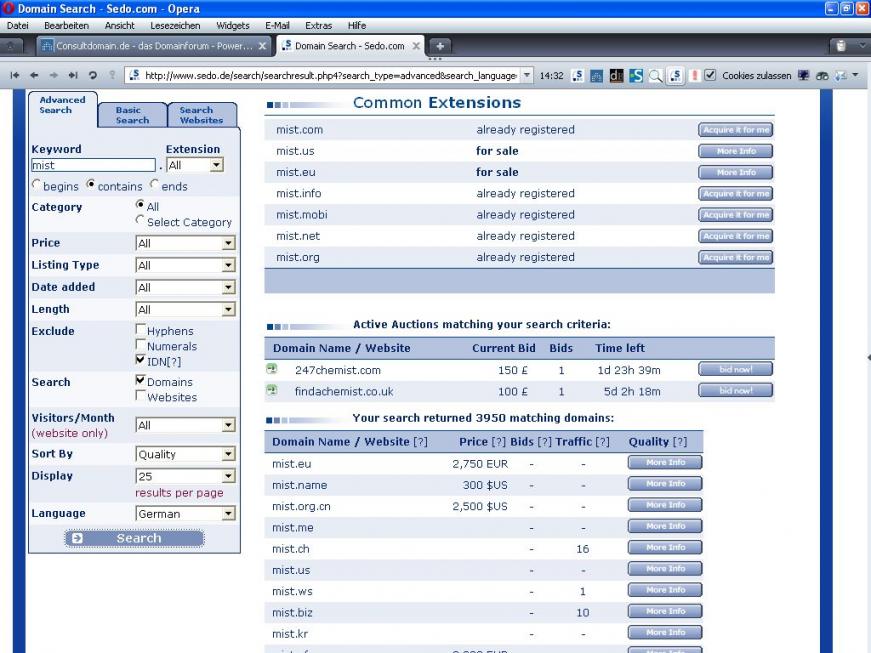Click the framed Sedo icon beside the magnifier
871x653 pixels.
[x=675, y=76]
